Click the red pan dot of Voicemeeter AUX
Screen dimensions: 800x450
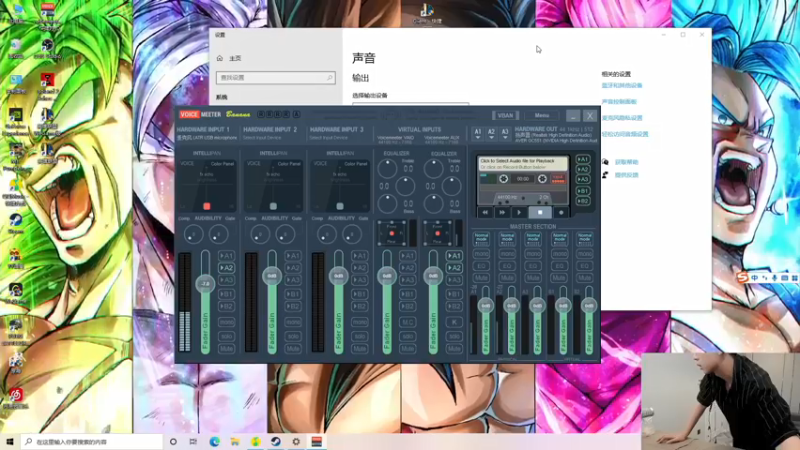tap(437, 233)
